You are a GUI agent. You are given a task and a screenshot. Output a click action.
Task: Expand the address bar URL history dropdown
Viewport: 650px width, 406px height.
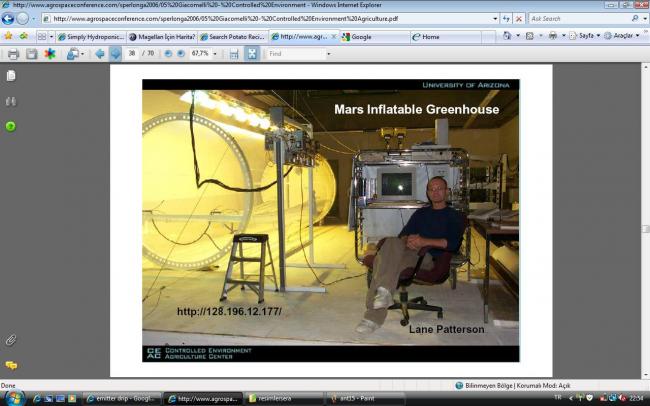(x=495, y=19)
